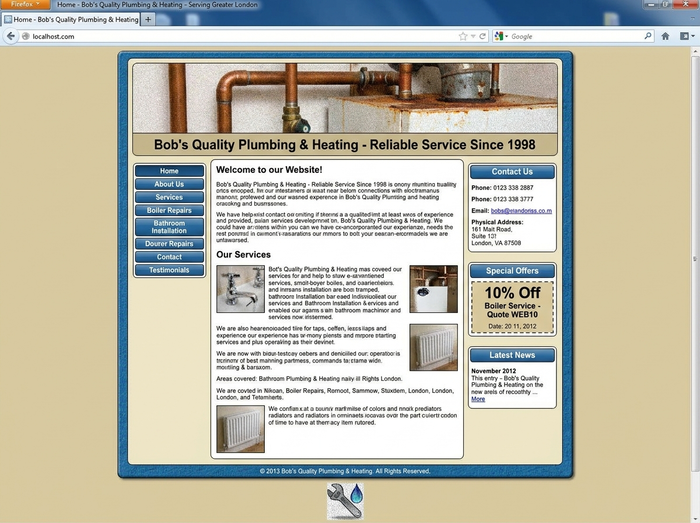
Task: Click phone number 0123 338 2887
Action: pos(513,188)
